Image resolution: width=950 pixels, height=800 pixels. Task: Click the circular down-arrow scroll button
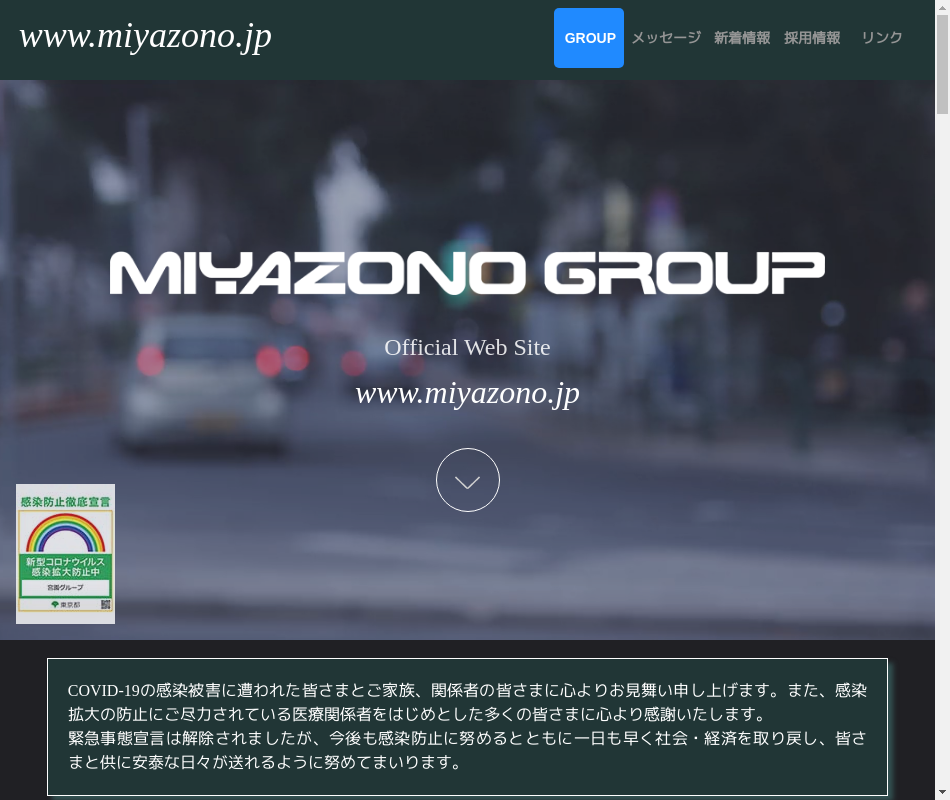(x=468, y=480)
